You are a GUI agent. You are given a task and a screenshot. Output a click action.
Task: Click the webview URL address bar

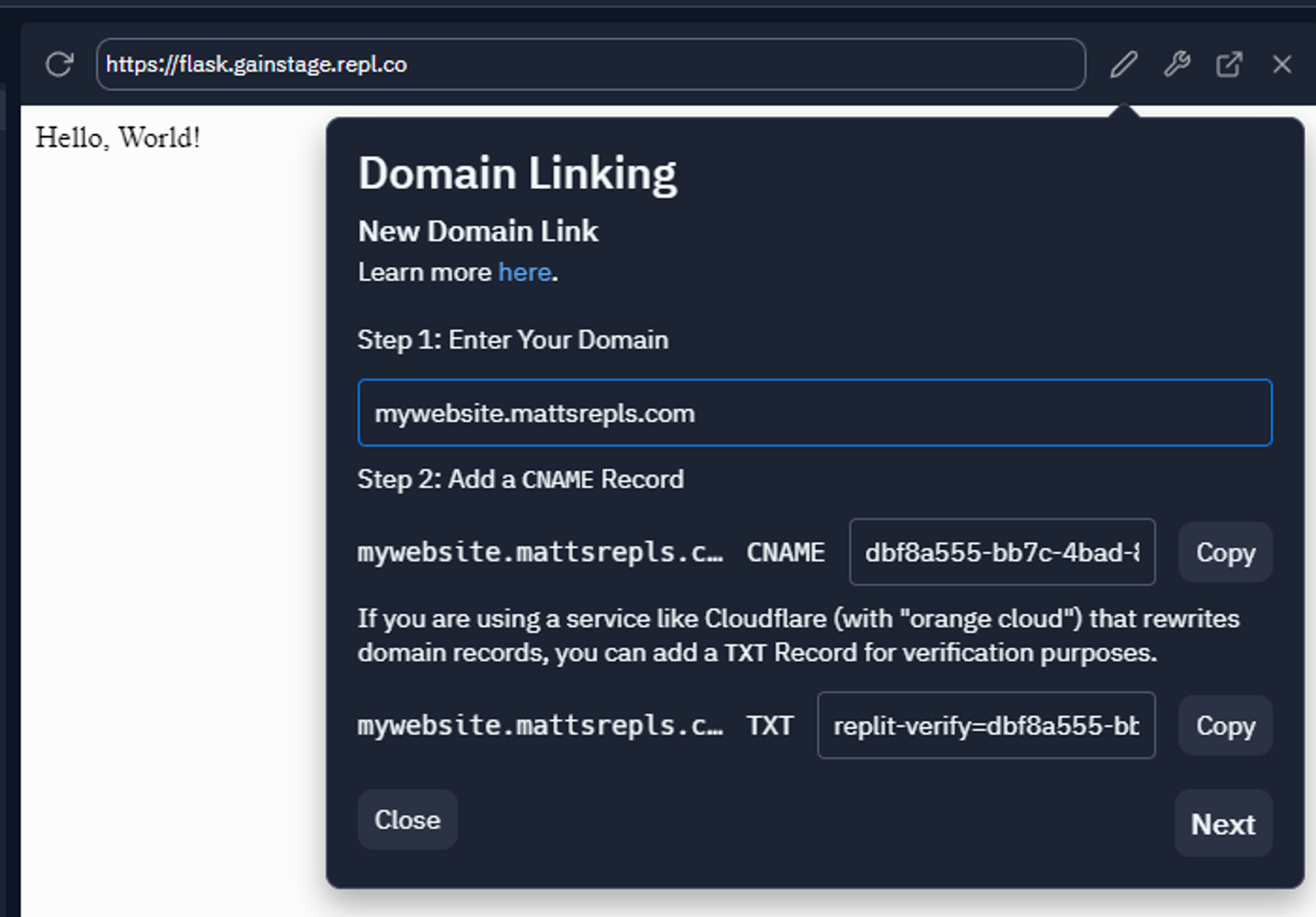(x=590, y=64)
